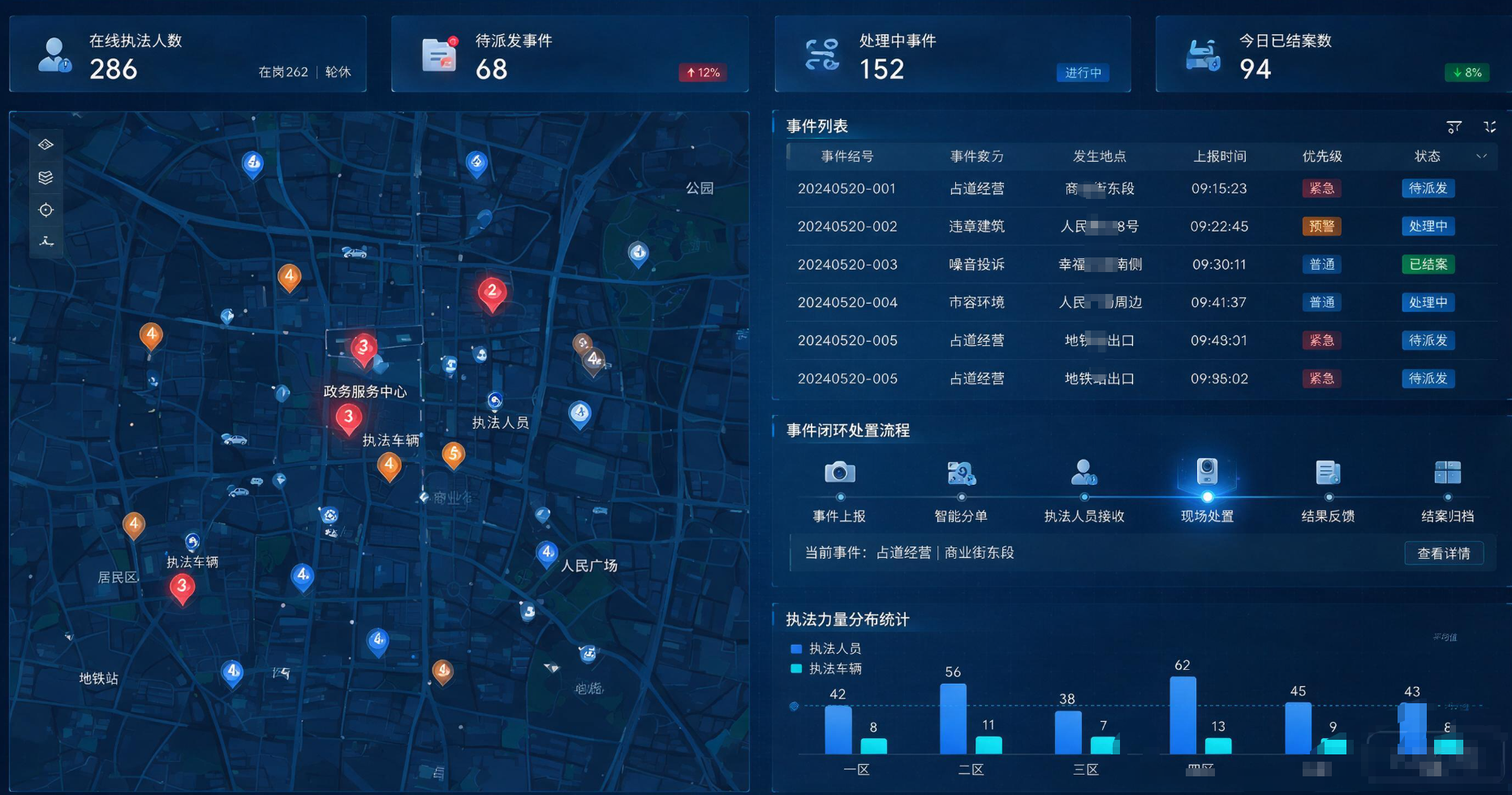Select the 结果反馈 document step icon
The height and width of the screenshot is (795, 1512).
(x=1328, y=472)
